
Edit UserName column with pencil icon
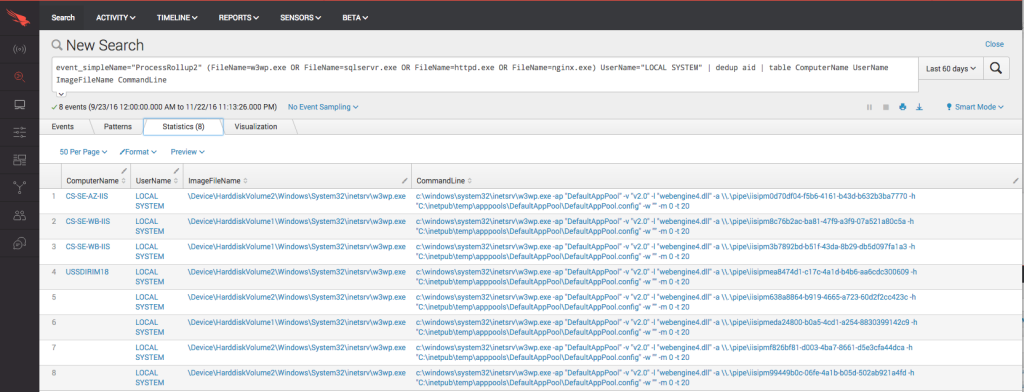pyautogui.click(x=177, y=171)
